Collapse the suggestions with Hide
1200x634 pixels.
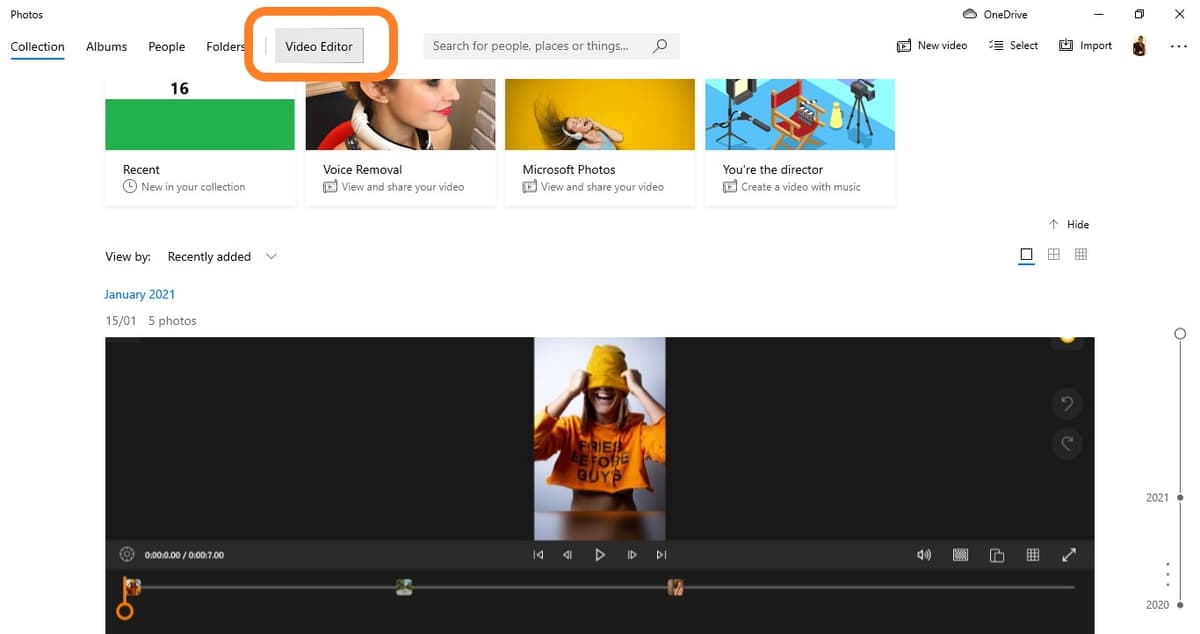1069,224
